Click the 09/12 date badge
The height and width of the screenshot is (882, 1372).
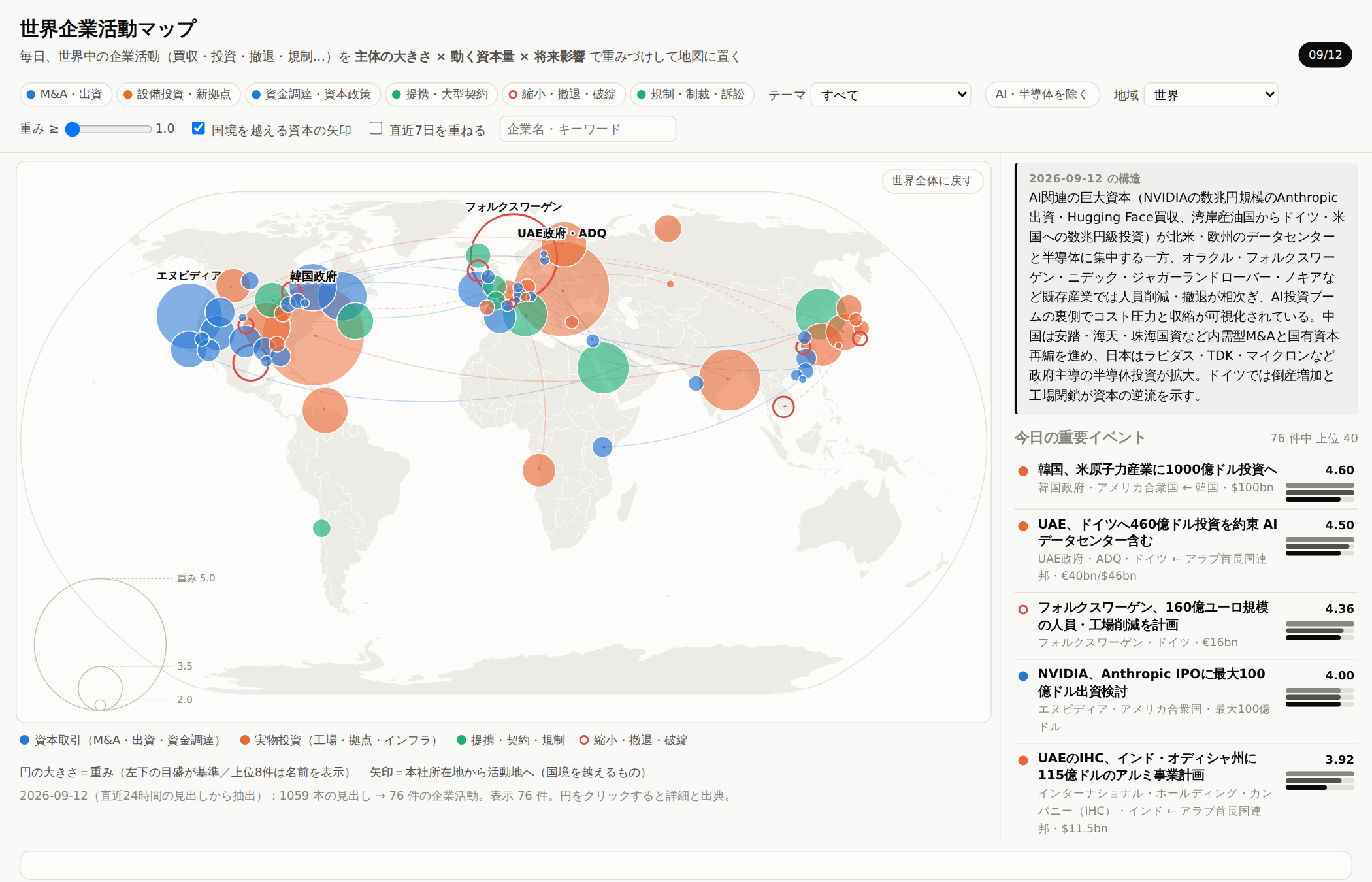1325,55
